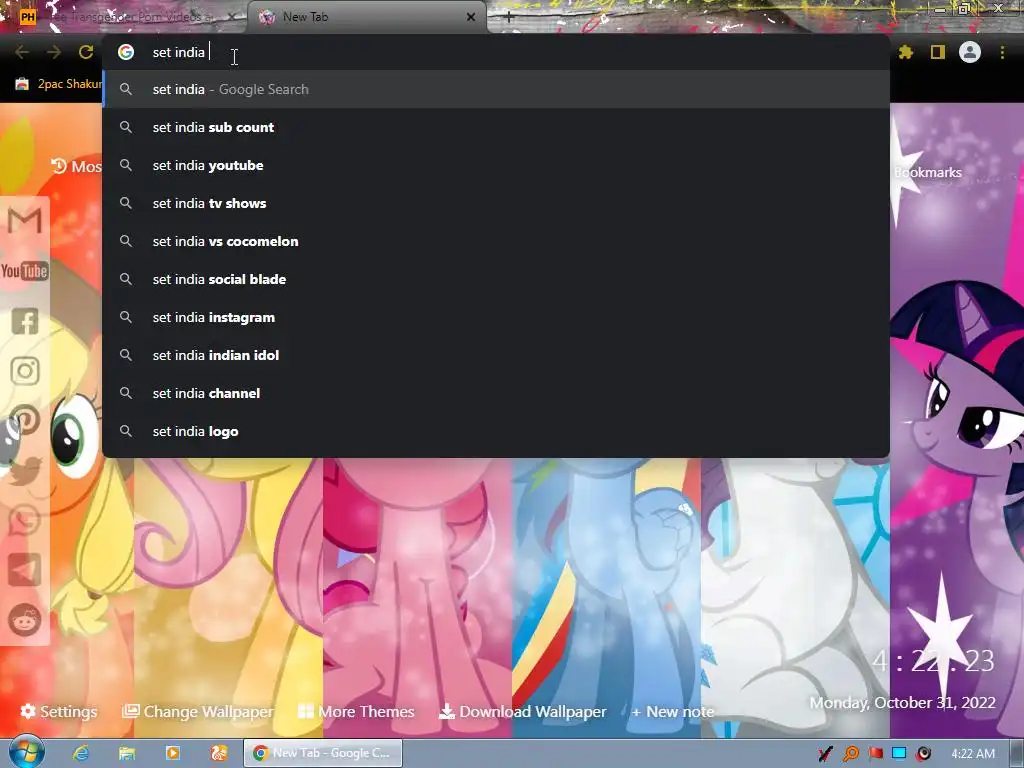
Task: Open More Themes link
Action: (356, 711)
